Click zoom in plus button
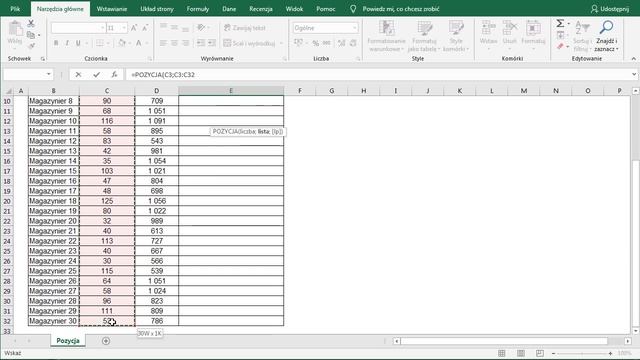Image resolution: width=640 pixels, height=360 pixels. 610,353
